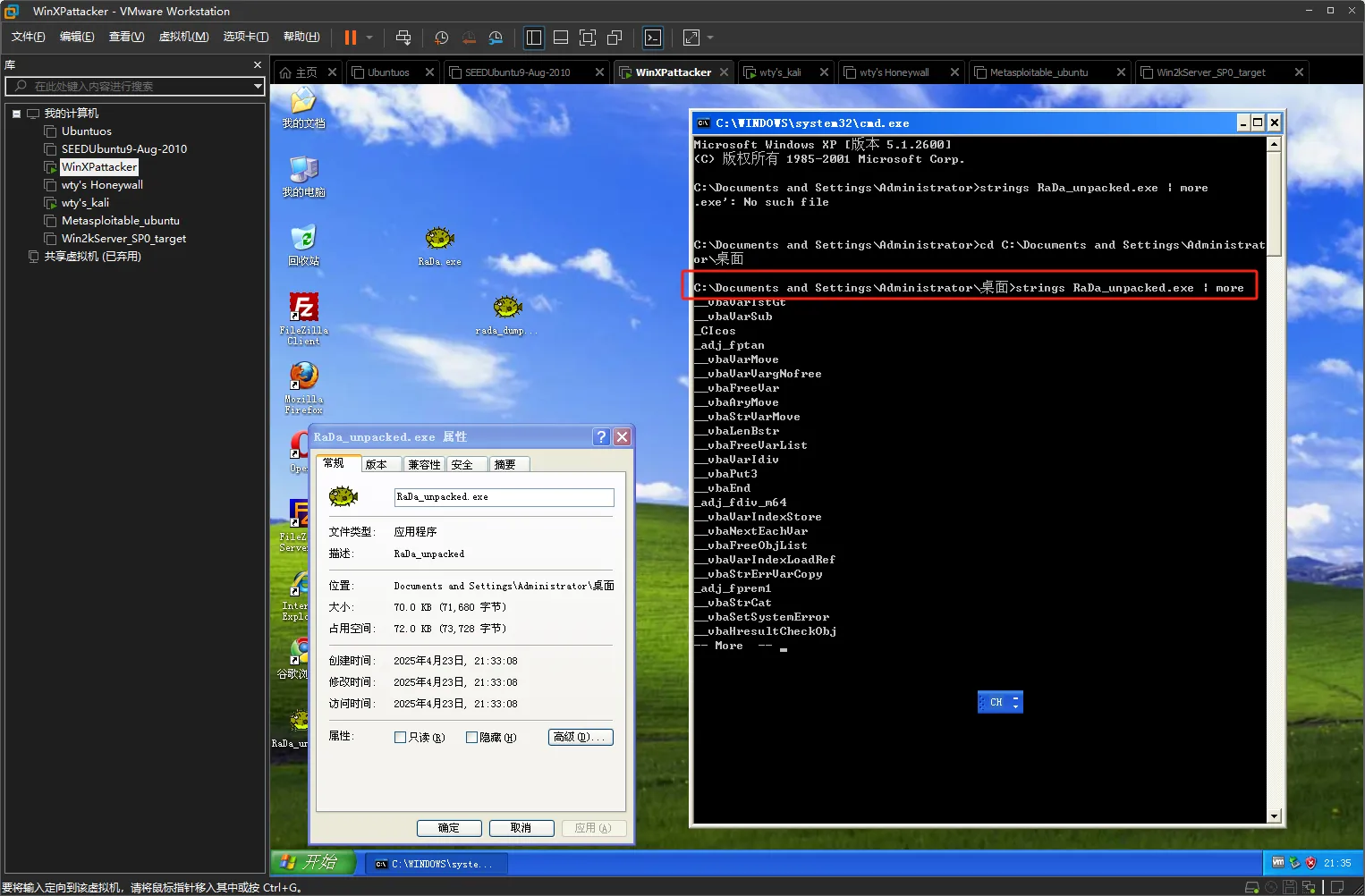Image resolution: width=1365 pixels, height=896 pixels.
Task: Enter full screen mode icon
Action: coord(588,38)
